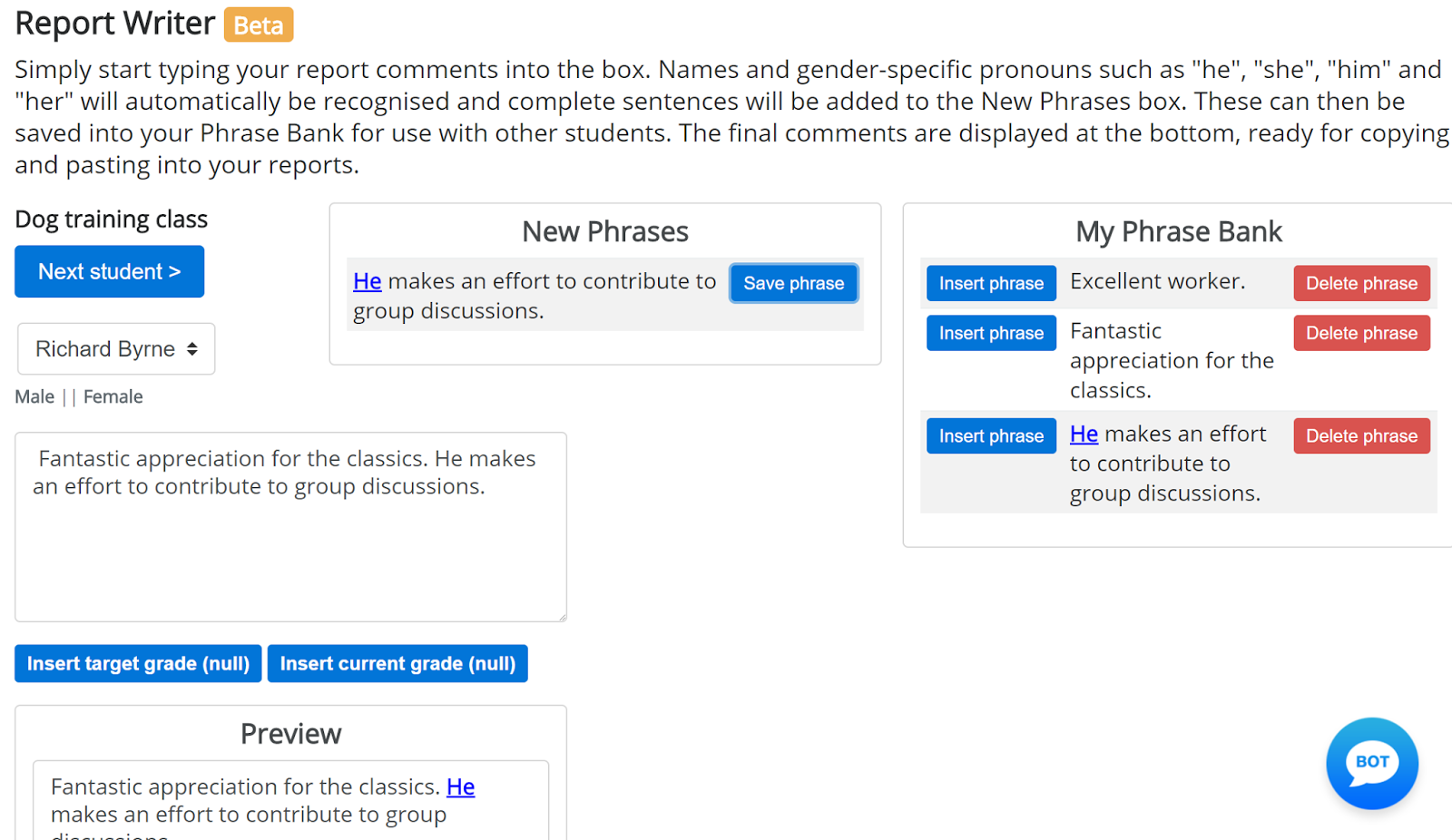Open the Richard Byrne student dropdown
The width and height of the screenshot is (1452, 840).
click(116, 349)
